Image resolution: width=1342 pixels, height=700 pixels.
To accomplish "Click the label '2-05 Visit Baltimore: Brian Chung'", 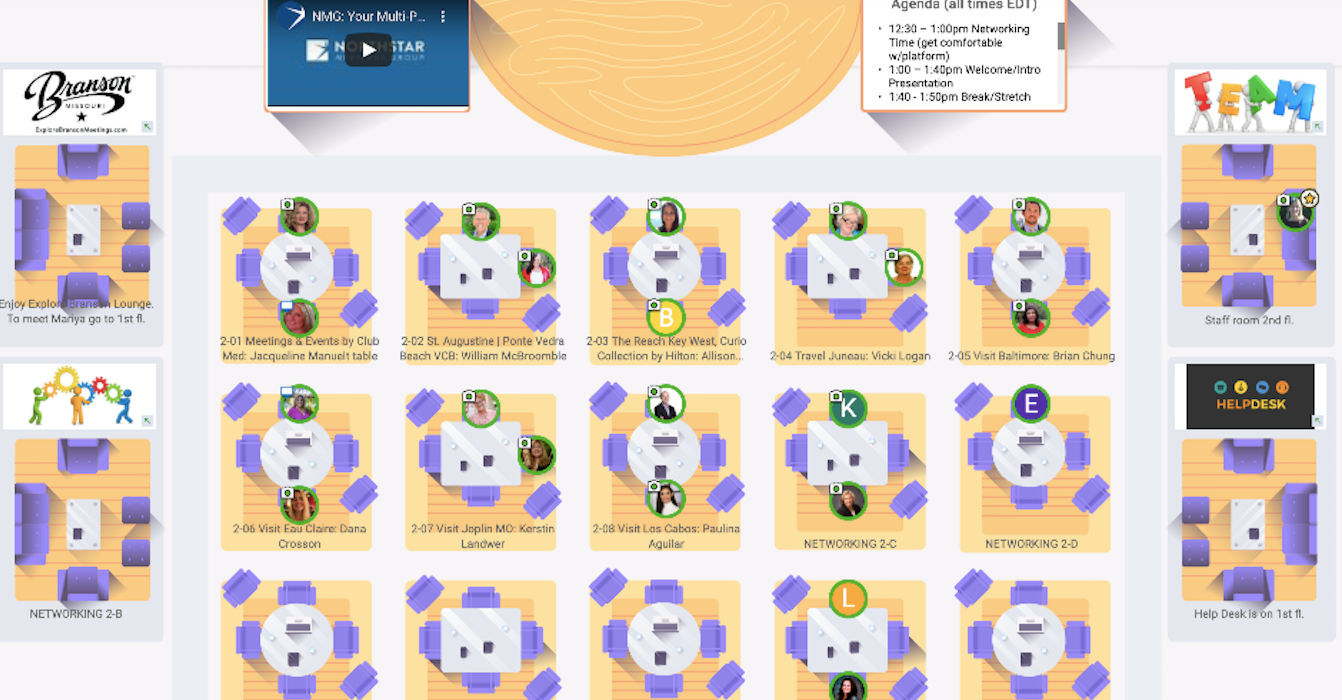I will pos(1031,356).
